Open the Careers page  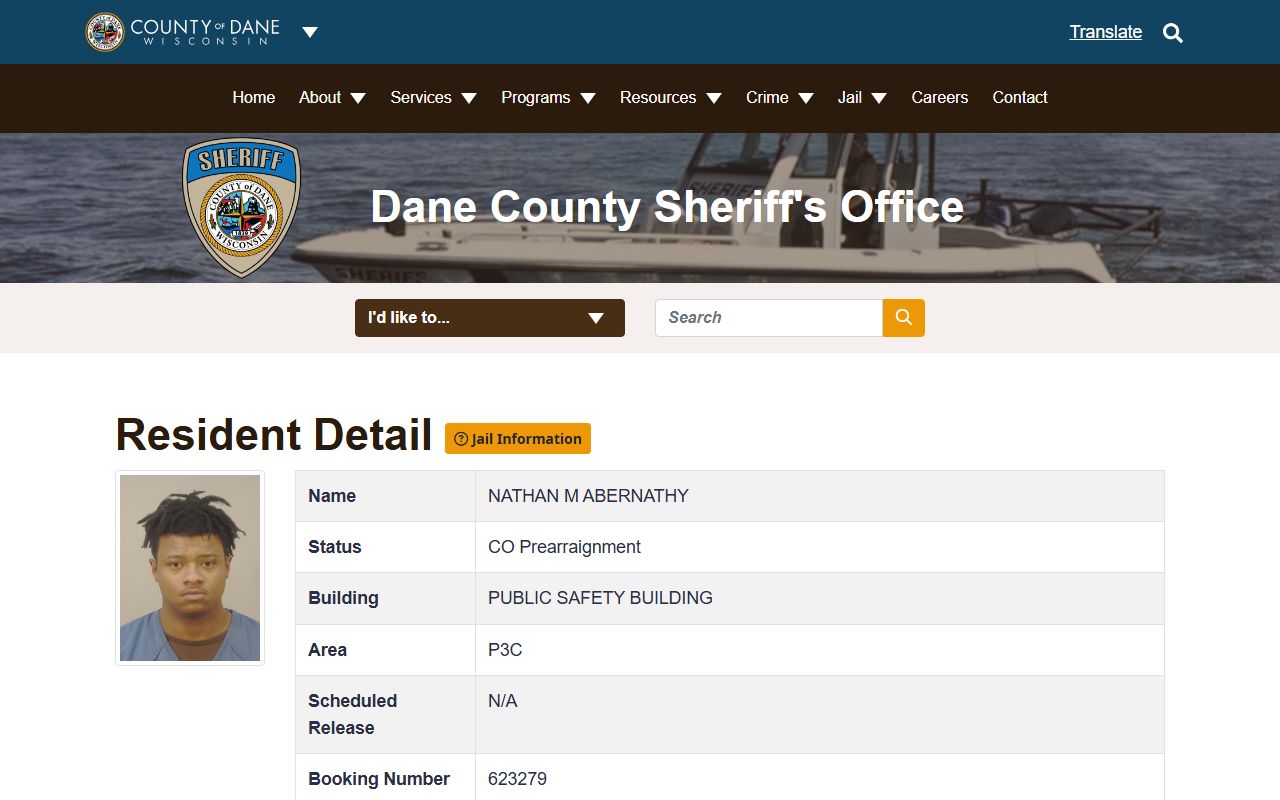coord(940,98)
